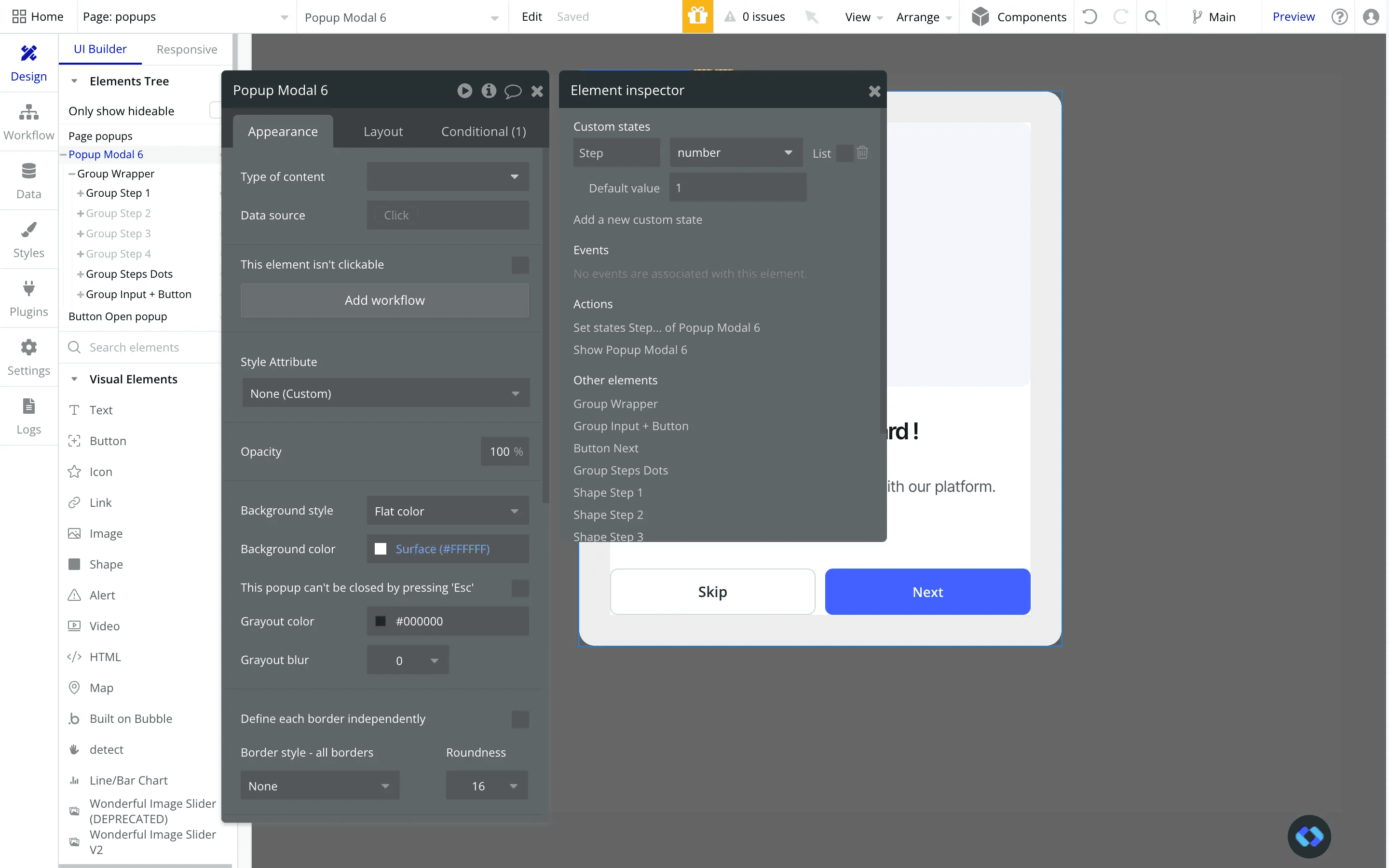Add a comment using the comment bubble icon
1389x868 pixels.
[x=513, y=91]
